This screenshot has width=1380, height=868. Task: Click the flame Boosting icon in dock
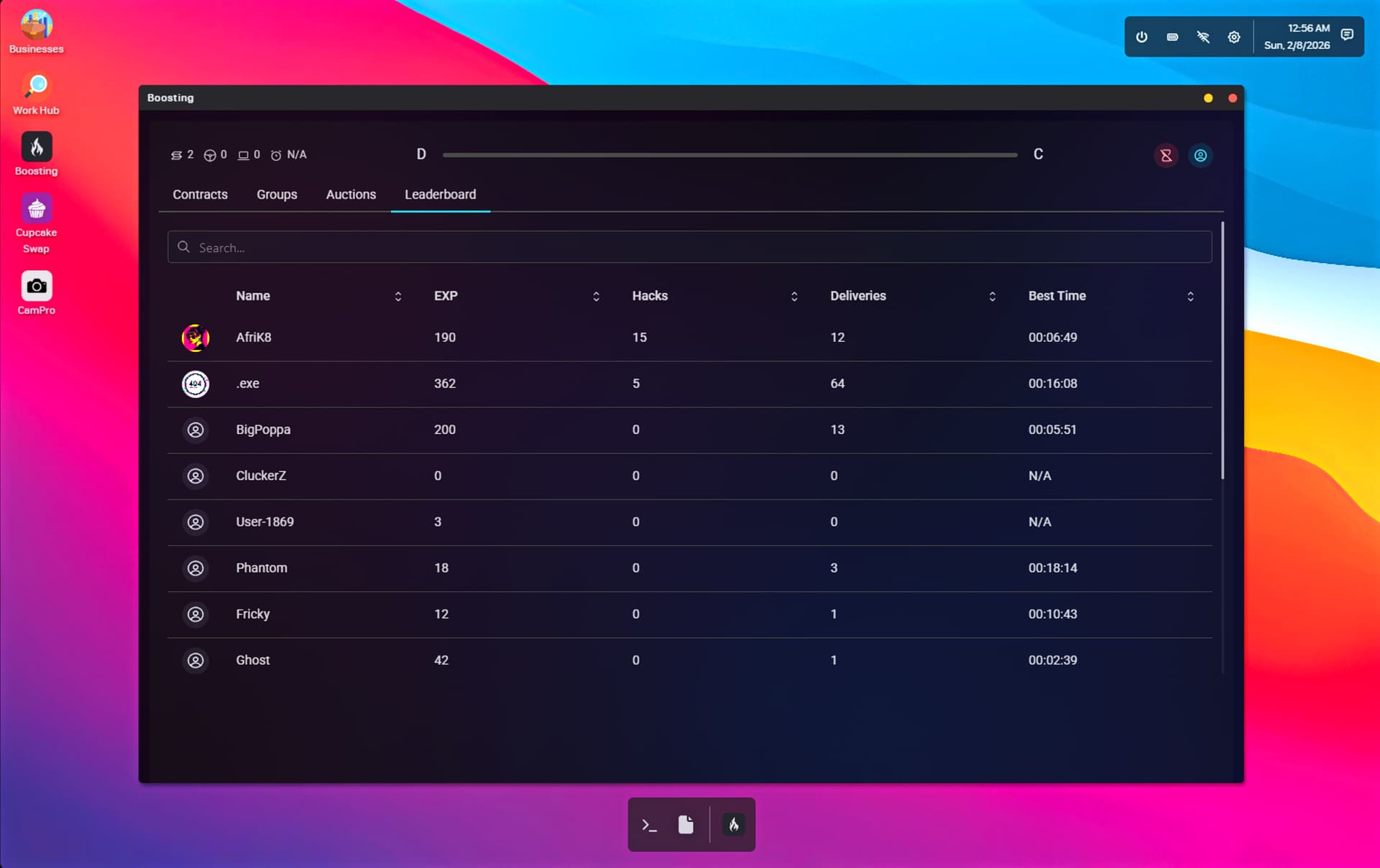(733, 825)
